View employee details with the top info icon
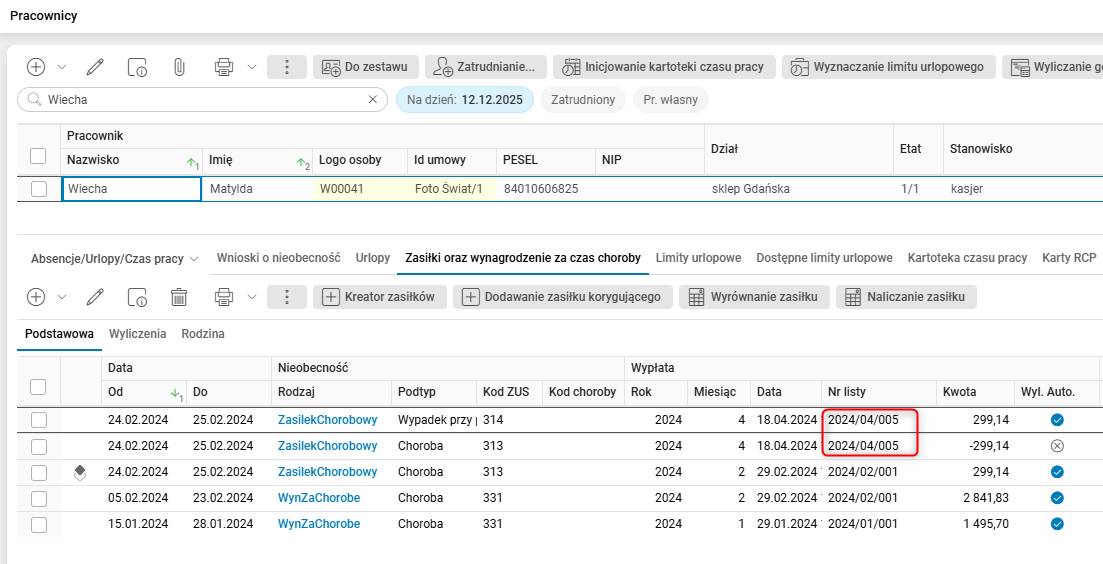This screenshot has width=1103, height=564. click(x=137, y=67)
